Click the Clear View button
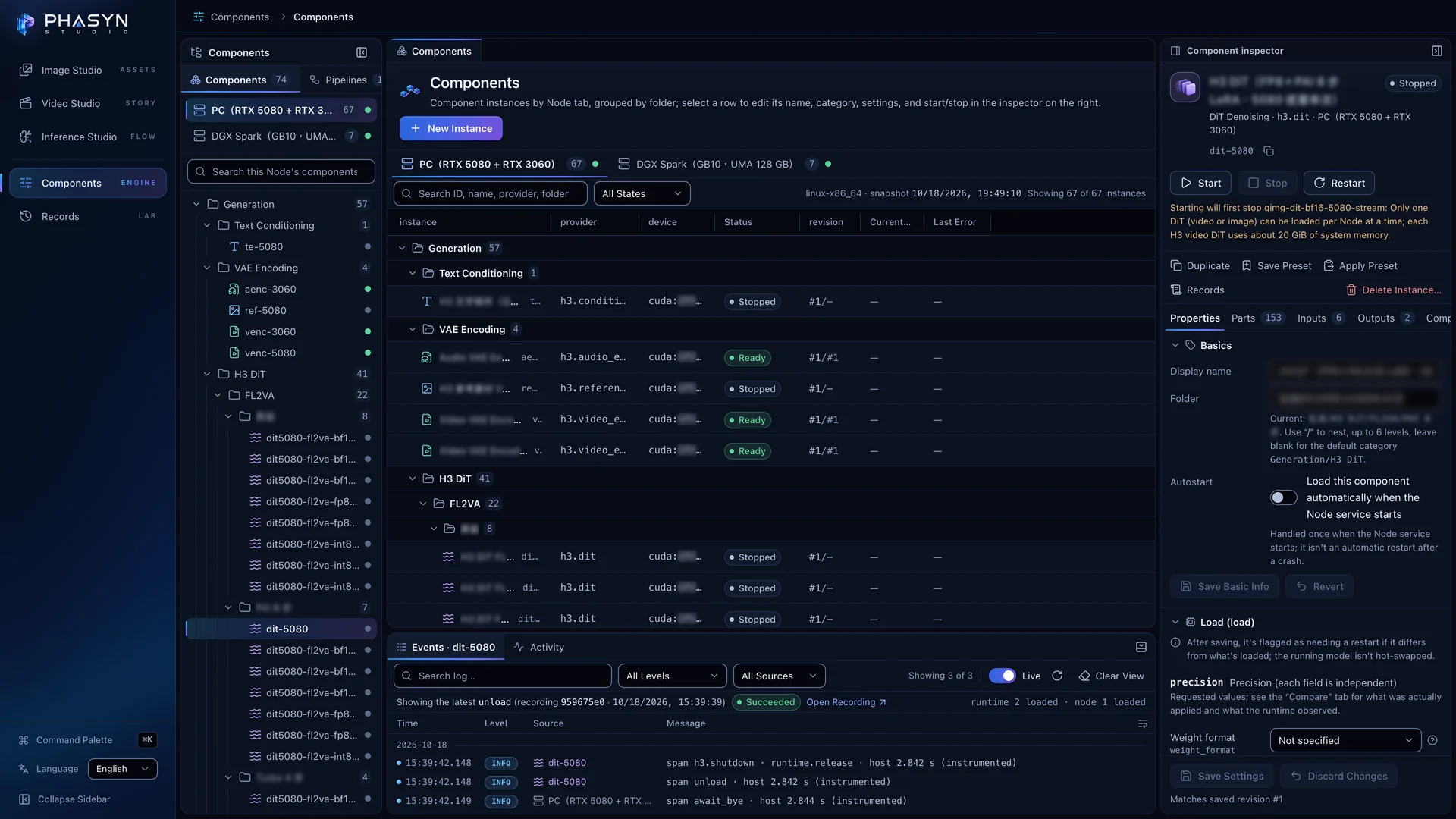Viewport: 1456px width, 819px height. point(1111,676)
